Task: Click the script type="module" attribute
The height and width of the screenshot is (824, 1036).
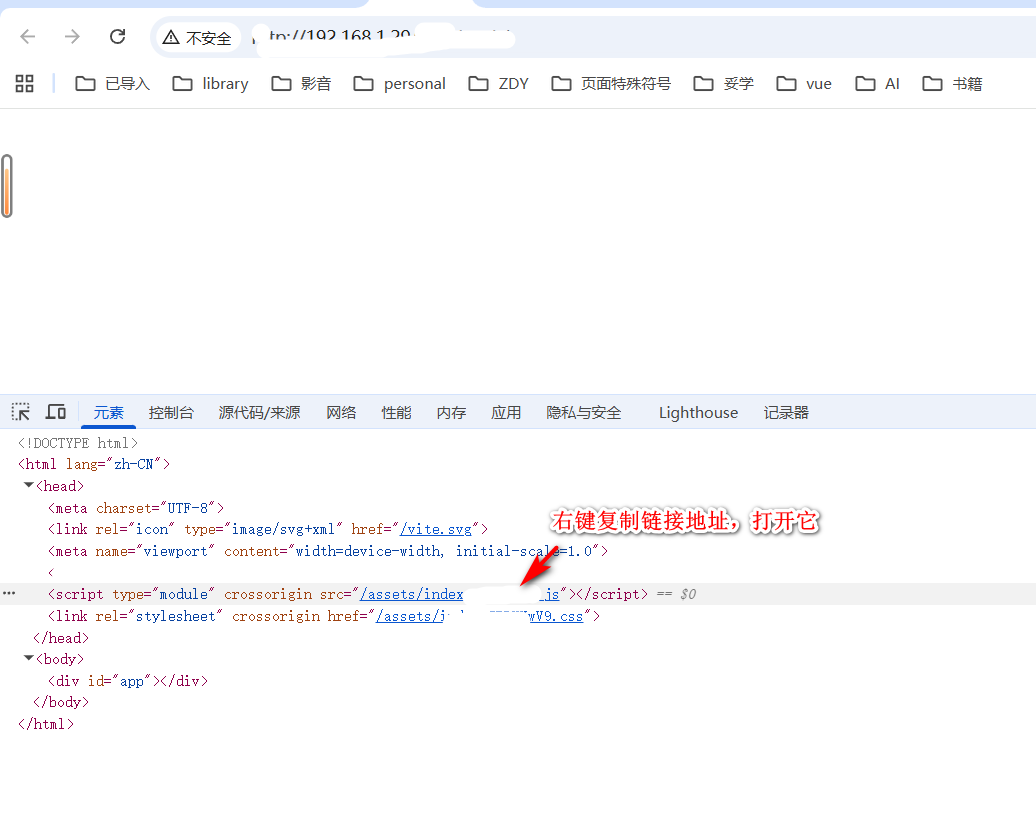Action: [164, 594]
